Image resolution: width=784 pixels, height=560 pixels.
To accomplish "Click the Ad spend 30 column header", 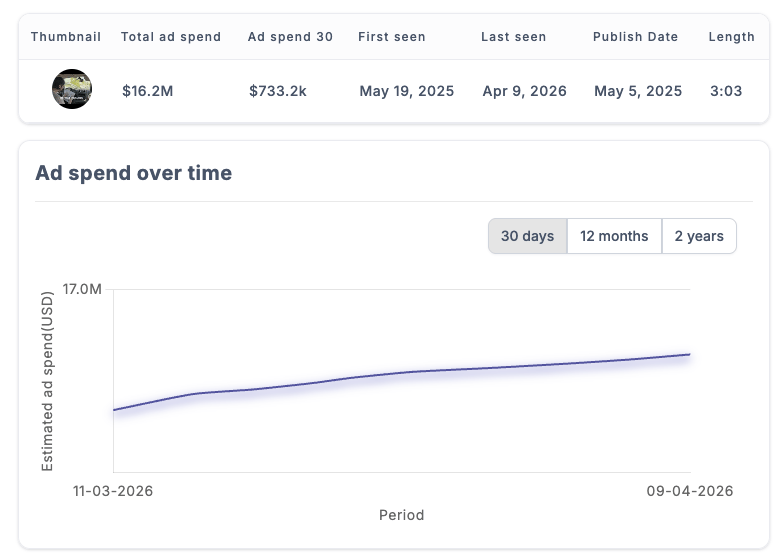I will pyautogui.click(x=290, y=37).
